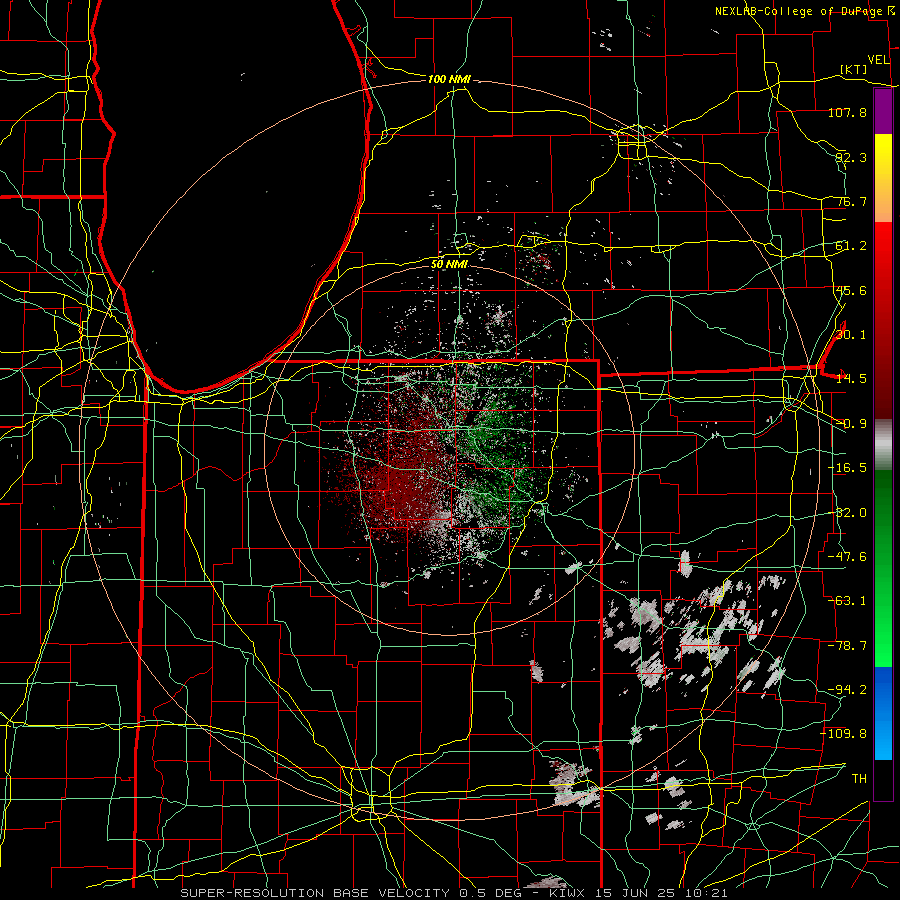900x900 pixels.
Task: Click the -109.8 velocity scale value
Action: [x=844, y=734]
